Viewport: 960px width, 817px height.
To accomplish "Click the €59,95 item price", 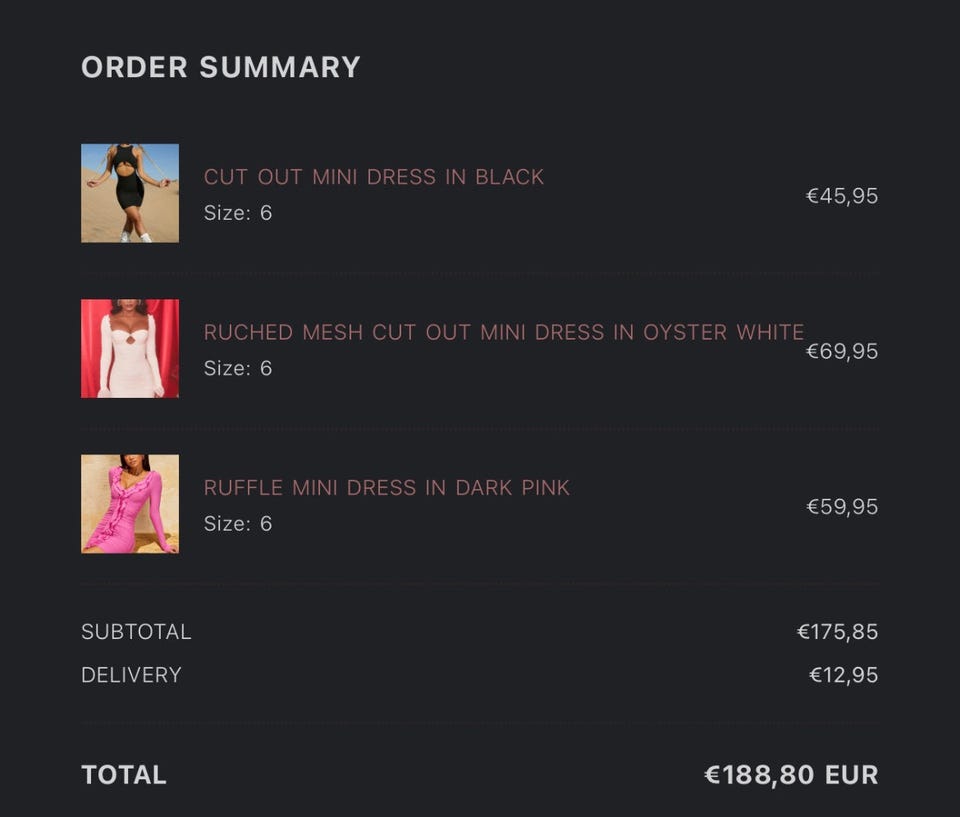I will tap(842, 507).
